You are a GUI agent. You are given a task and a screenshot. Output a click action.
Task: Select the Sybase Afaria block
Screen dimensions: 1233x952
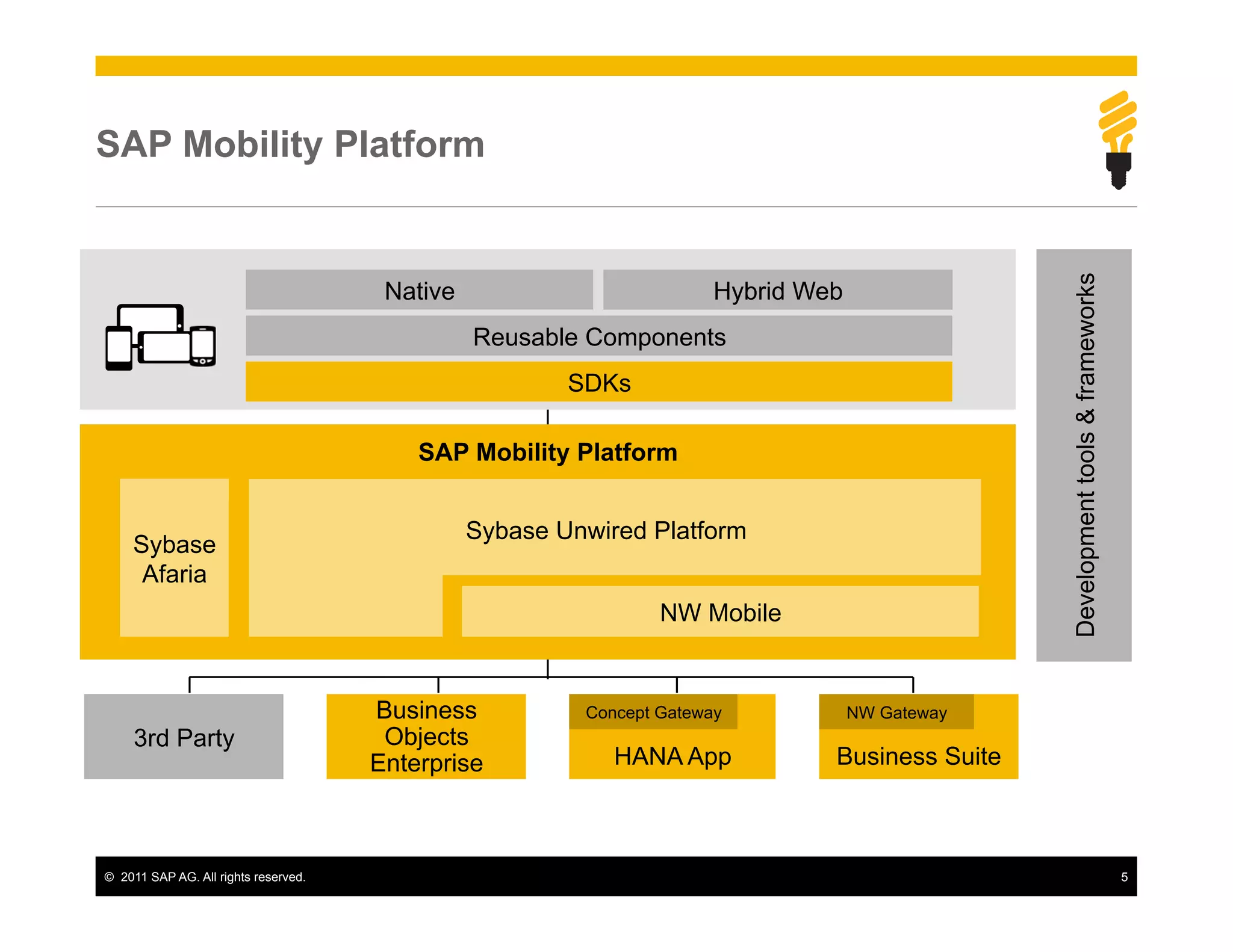pos(174,558)
